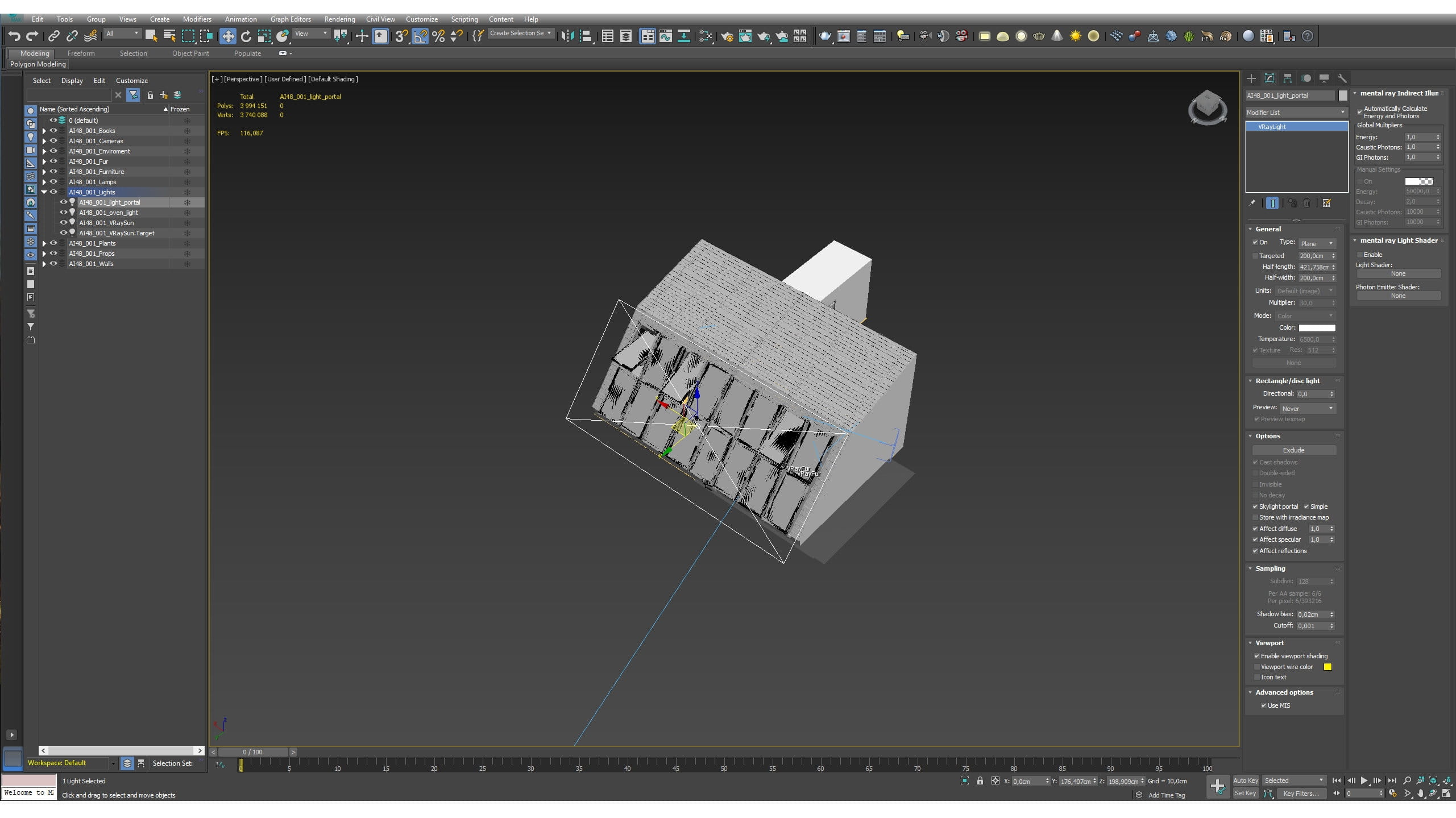The height and width of the screenshot is (818, 1456).
Task: Open the Utilities wrench panel
Action: pyautogui.click(x=1342, y=78)
